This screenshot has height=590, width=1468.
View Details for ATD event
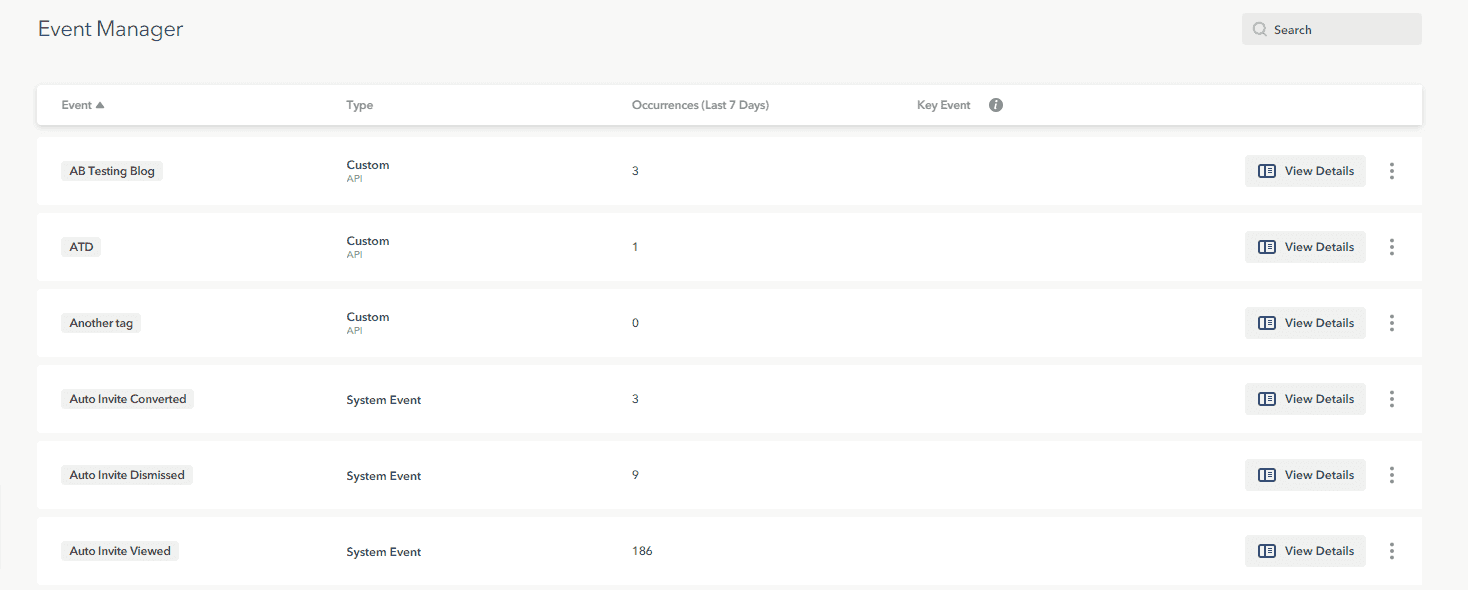coord(1305,247)
